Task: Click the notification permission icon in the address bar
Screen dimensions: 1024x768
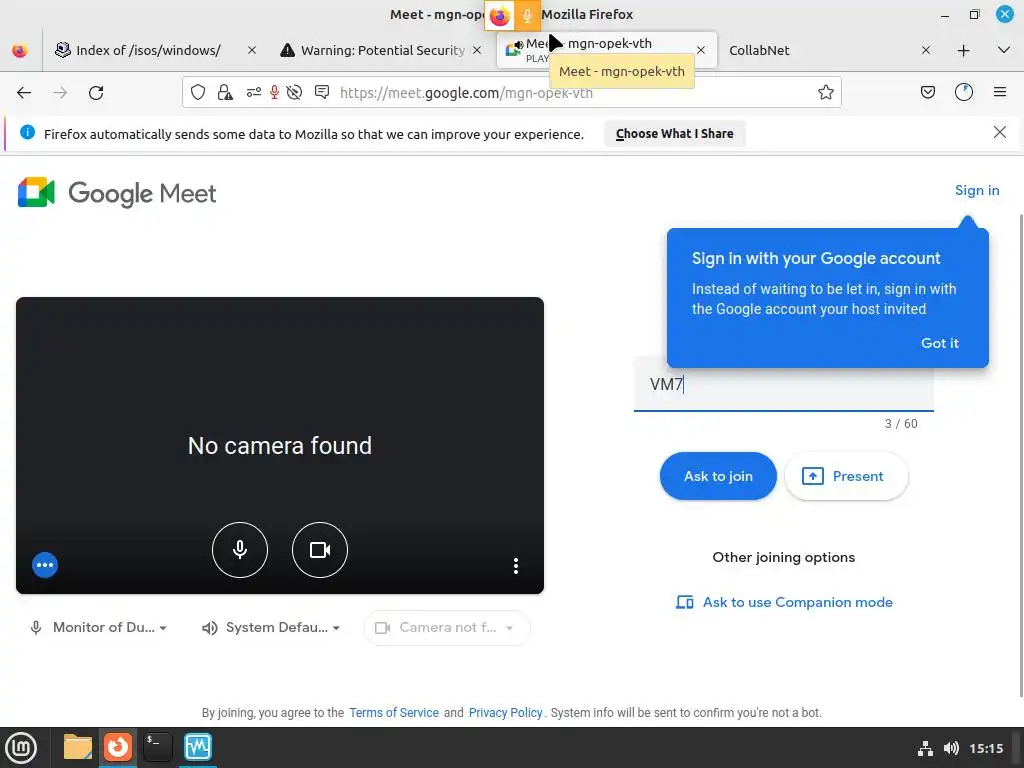Action: 322,92
